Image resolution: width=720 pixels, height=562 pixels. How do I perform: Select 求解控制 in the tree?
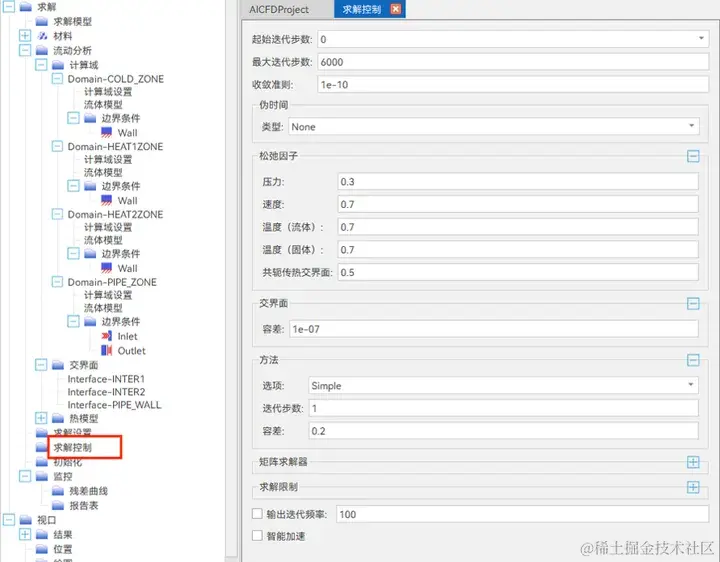point(73,447)
